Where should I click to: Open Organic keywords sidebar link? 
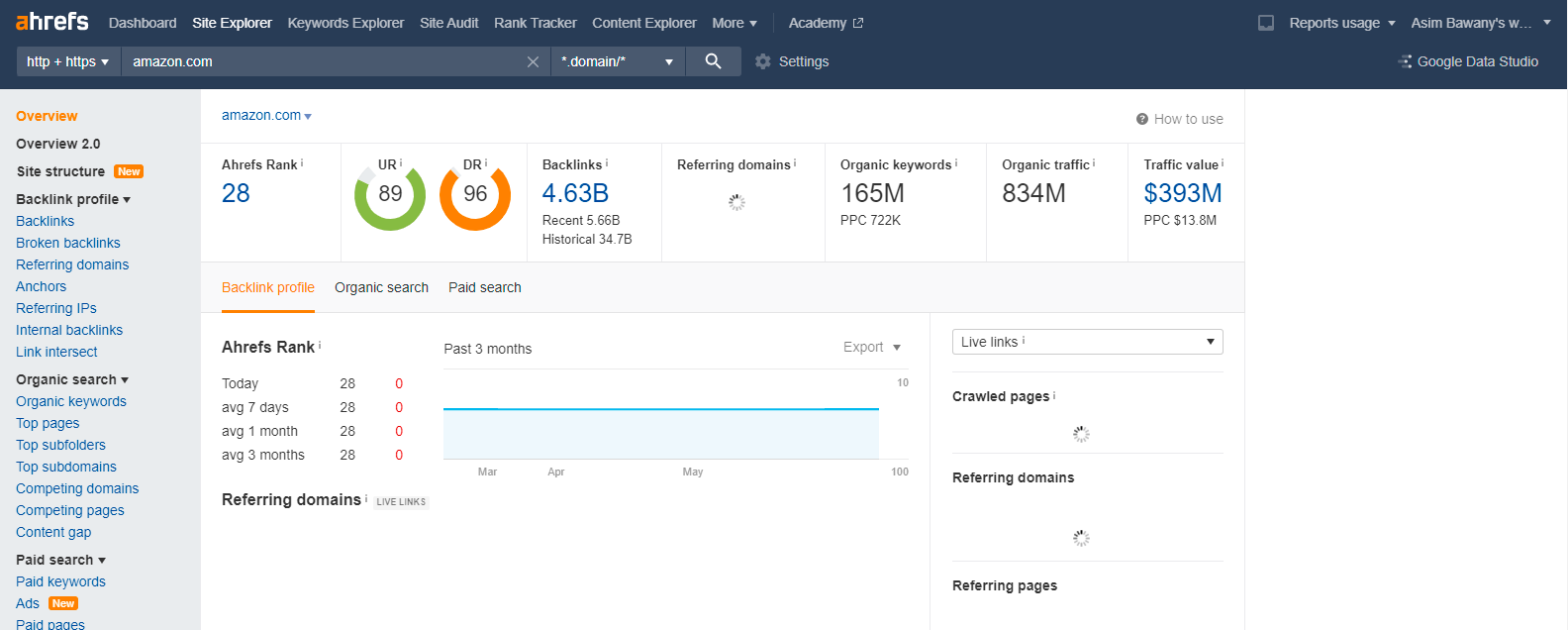(x=71, y=401)
